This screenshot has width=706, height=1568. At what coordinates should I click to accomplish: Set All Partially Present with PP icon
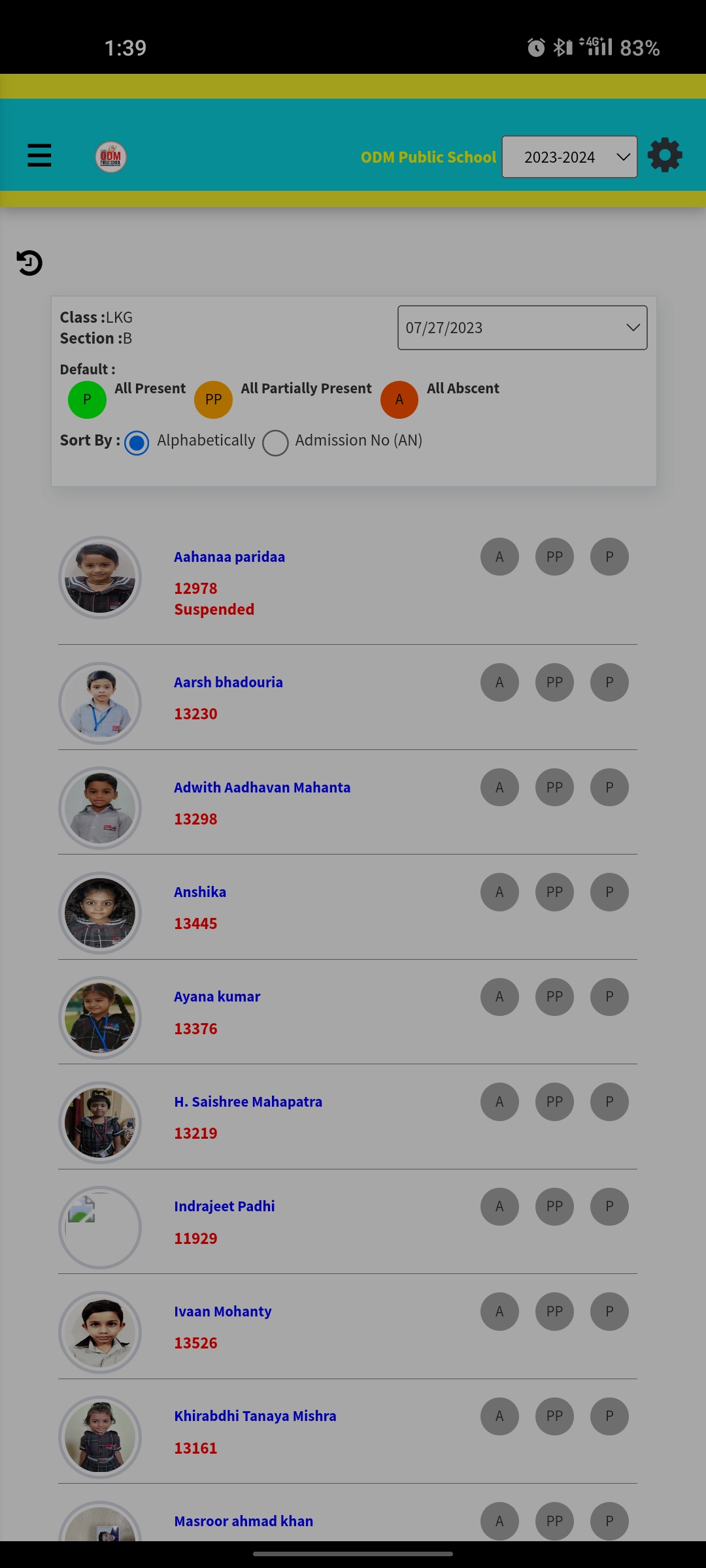[213, 399]
